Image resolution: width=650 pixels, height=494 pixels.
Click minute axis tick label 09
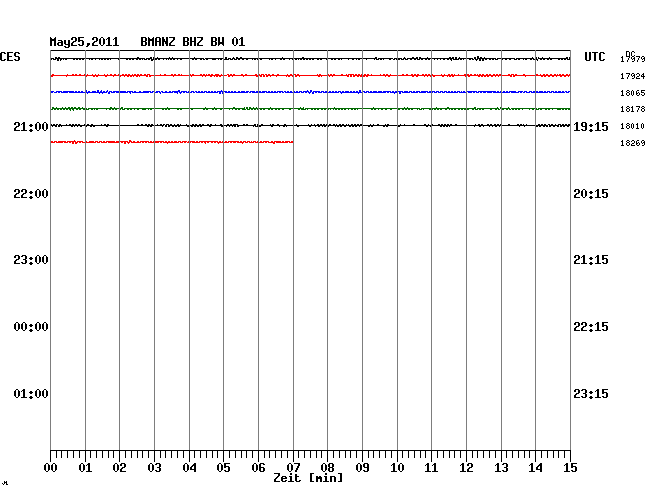pos(362,468)
